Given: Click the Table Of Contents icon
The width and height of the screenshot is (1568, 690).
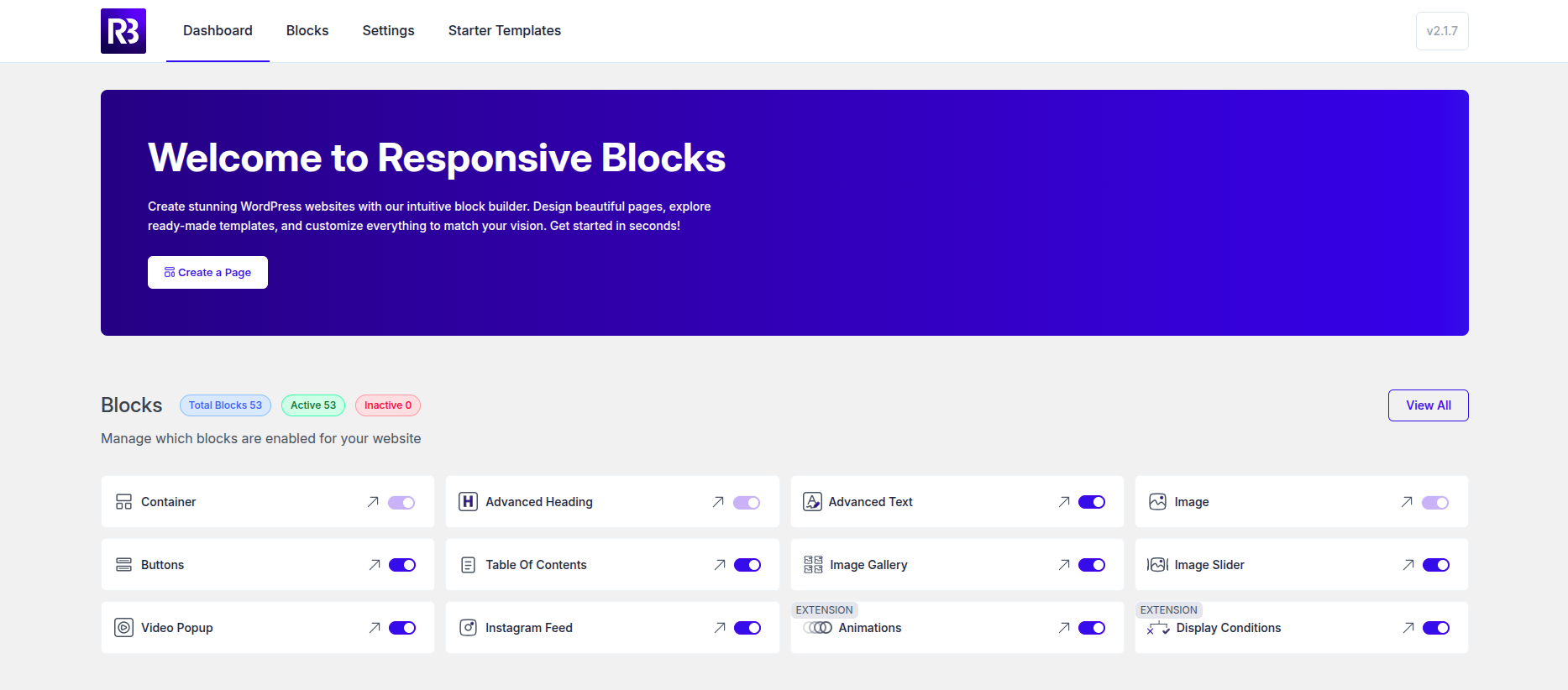Looking at the screenshot, I should point(468,565).
